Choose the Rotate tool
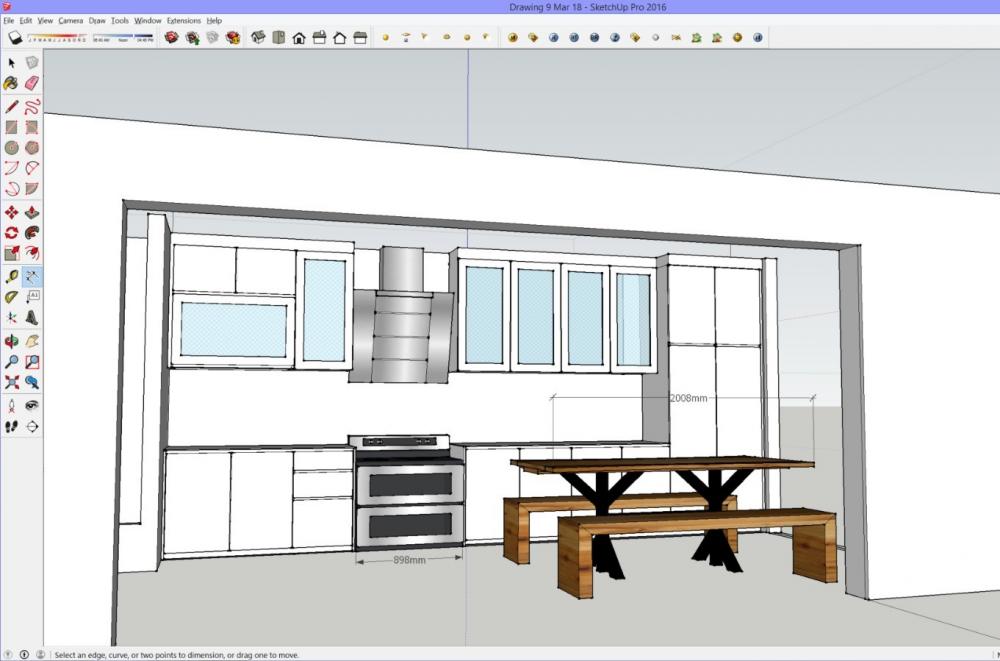The height and width of the screenshot is (661, 1000). coord(11,233)
